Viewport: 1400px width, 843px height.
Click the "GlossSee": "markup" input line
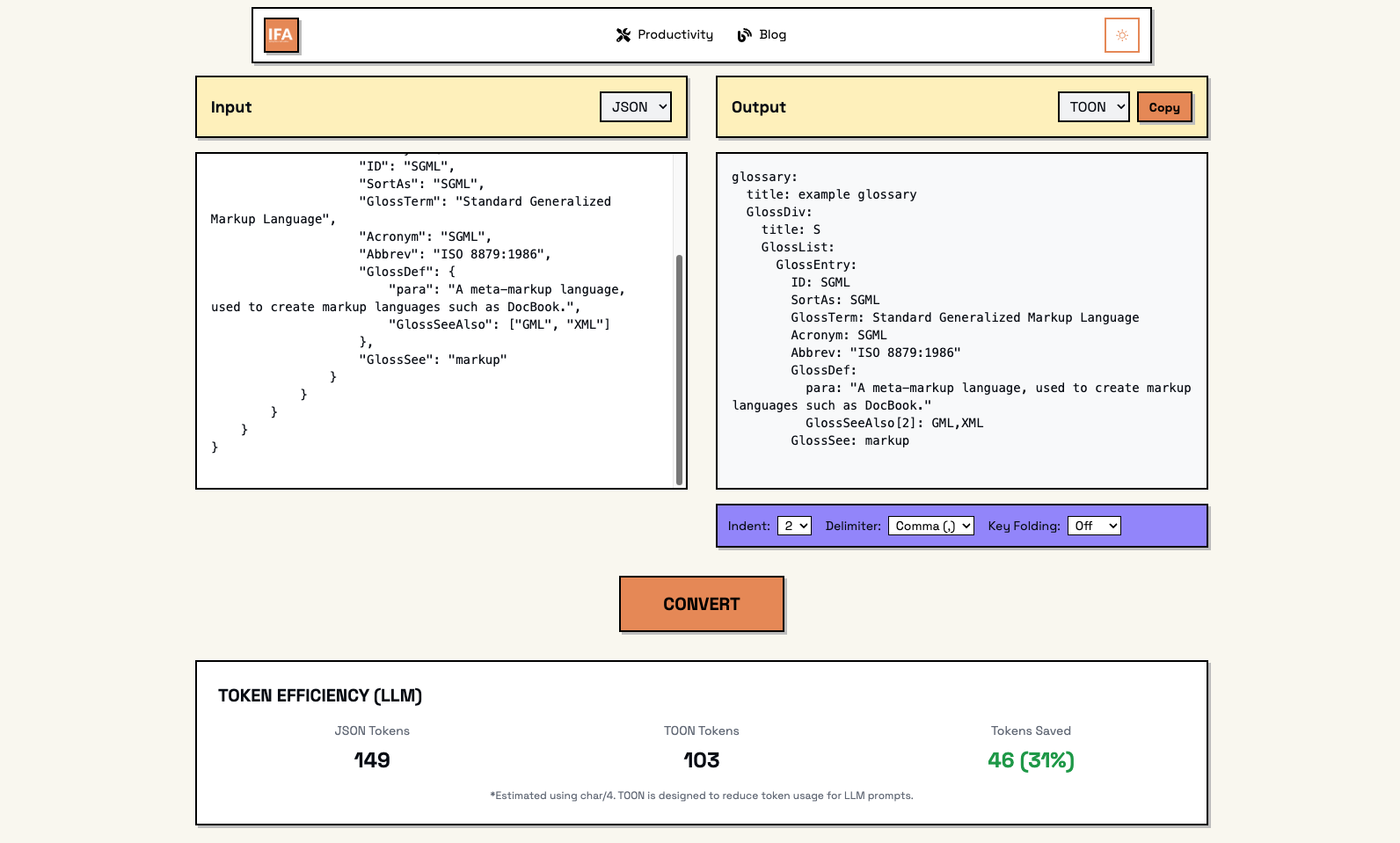pyautogui.click(x=433, y=360)
